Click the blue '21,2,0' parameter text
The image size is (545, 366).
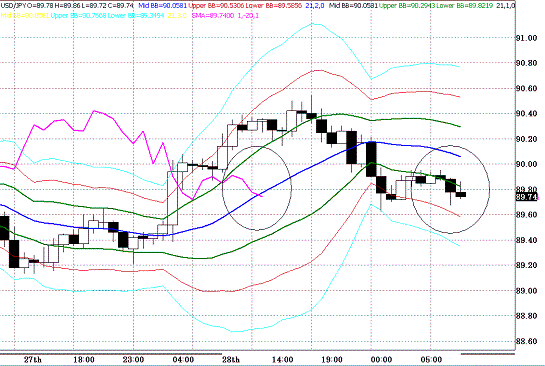[x=315, y=5]
